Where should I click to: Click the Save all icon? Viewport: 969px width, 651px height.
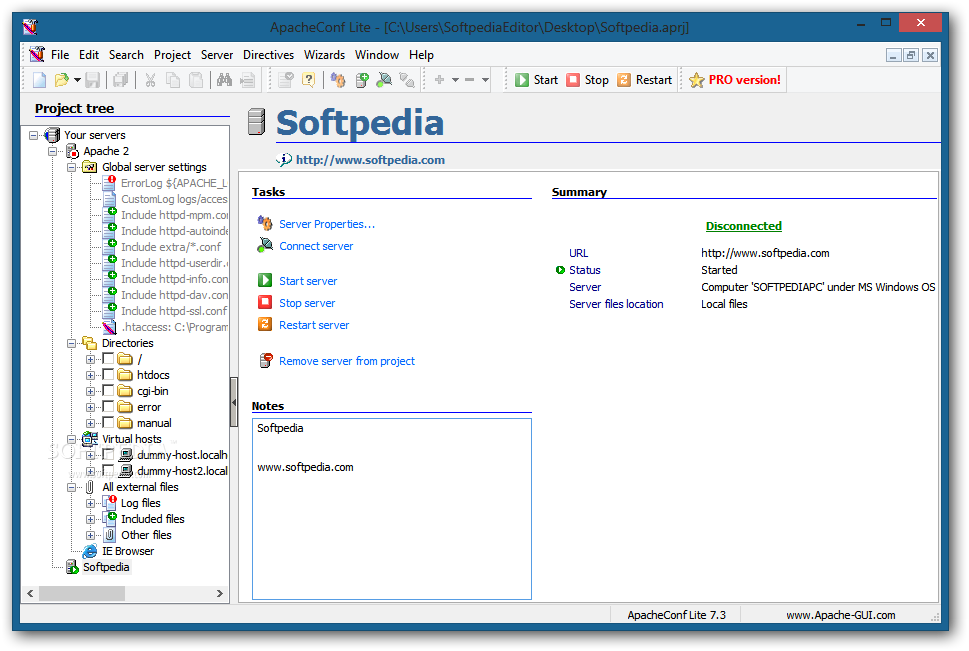(121, 80)
